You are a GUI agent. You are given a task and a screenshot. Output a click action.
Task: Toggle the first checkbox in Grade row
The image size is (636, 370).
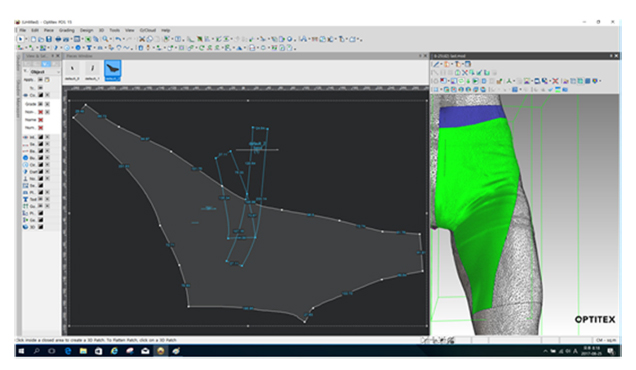(x=40, y=104)
